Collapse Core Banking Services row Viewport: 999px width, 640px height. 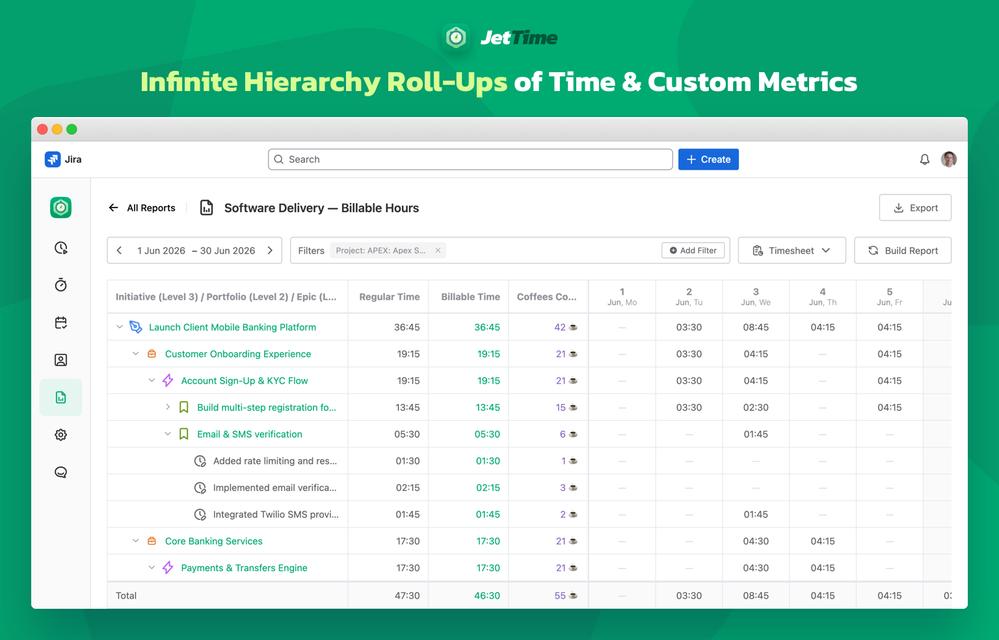tap(135, 541)
